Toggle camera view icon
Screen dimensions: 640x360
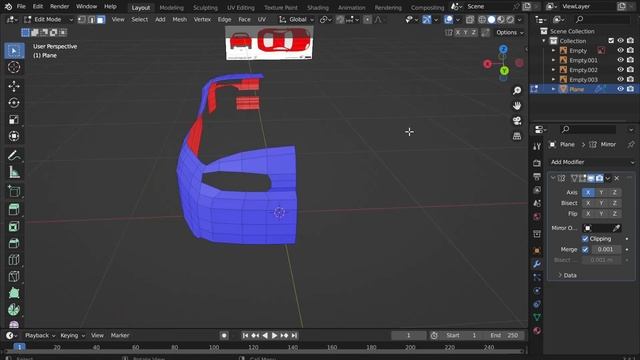[x=517, y=121]
